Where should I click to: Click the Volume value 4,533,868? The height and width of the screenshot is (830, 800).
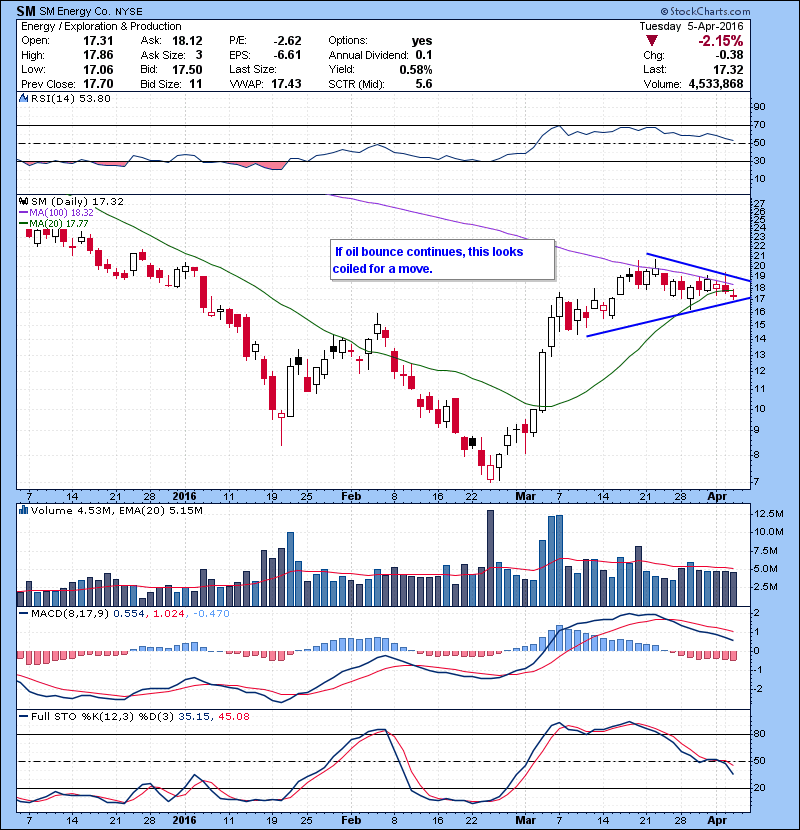[x=716, y=84]
